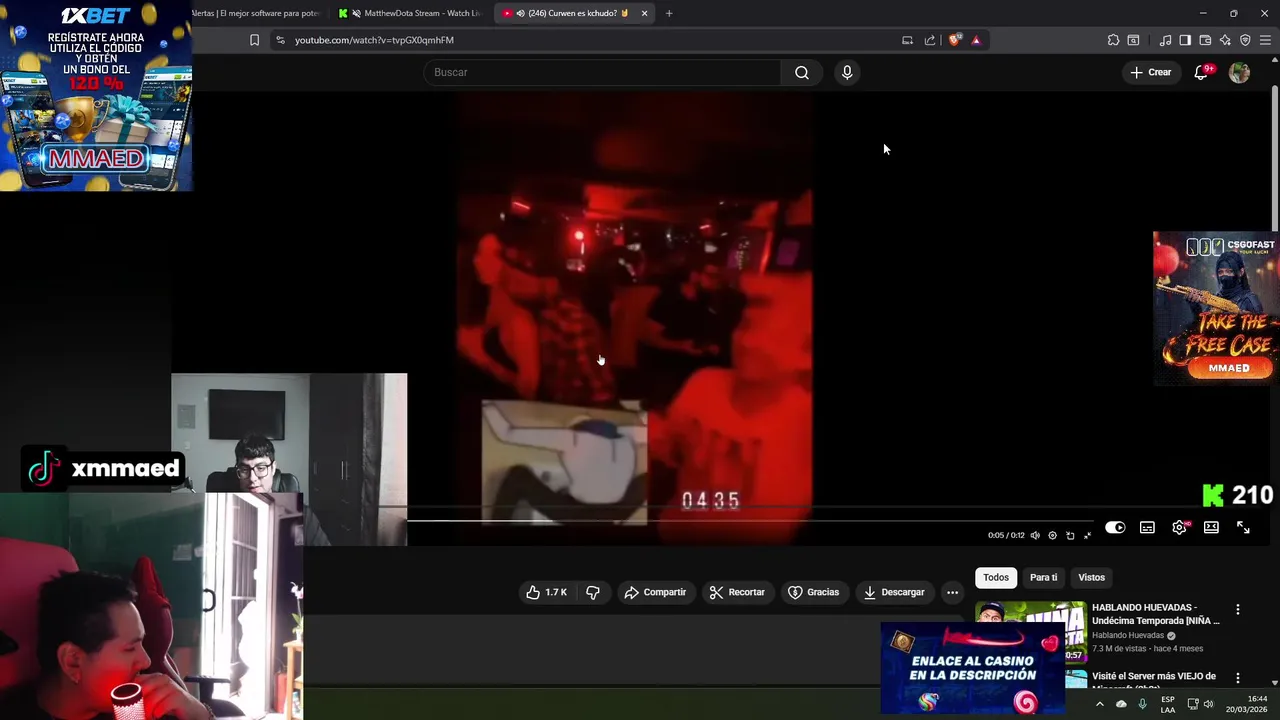The image size is (1280, 720).
Task: Open the Brave Wallet icon
Action: pyautogui.click(x=1205, y=40)
